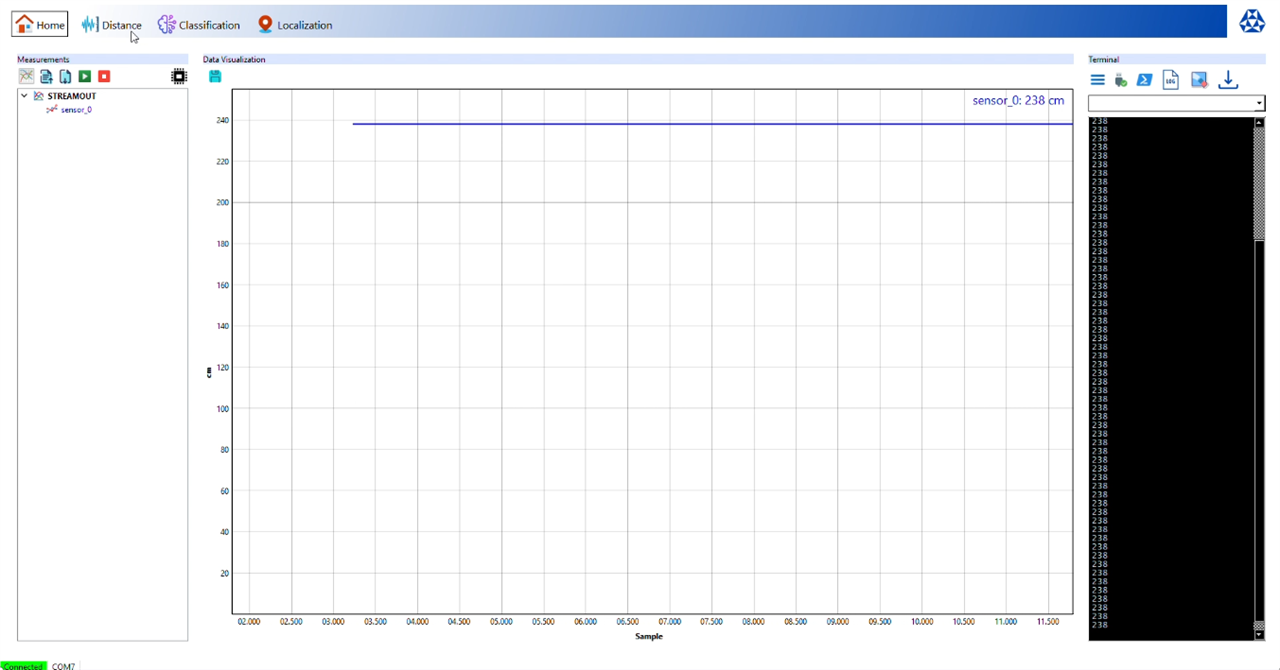1280x670 pixels.
Task: Click the file download icon in Measurements
Action: coord(65,76)
